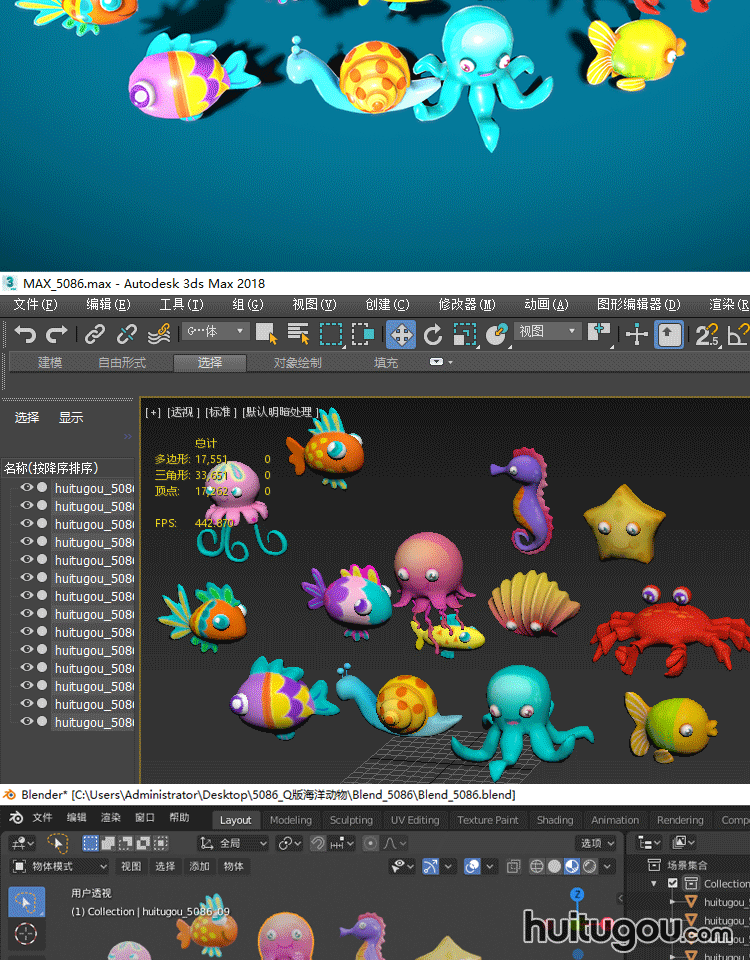Click the 名称(按降序排序) column header
Screen dimensions: 750x960
[51, 468]
